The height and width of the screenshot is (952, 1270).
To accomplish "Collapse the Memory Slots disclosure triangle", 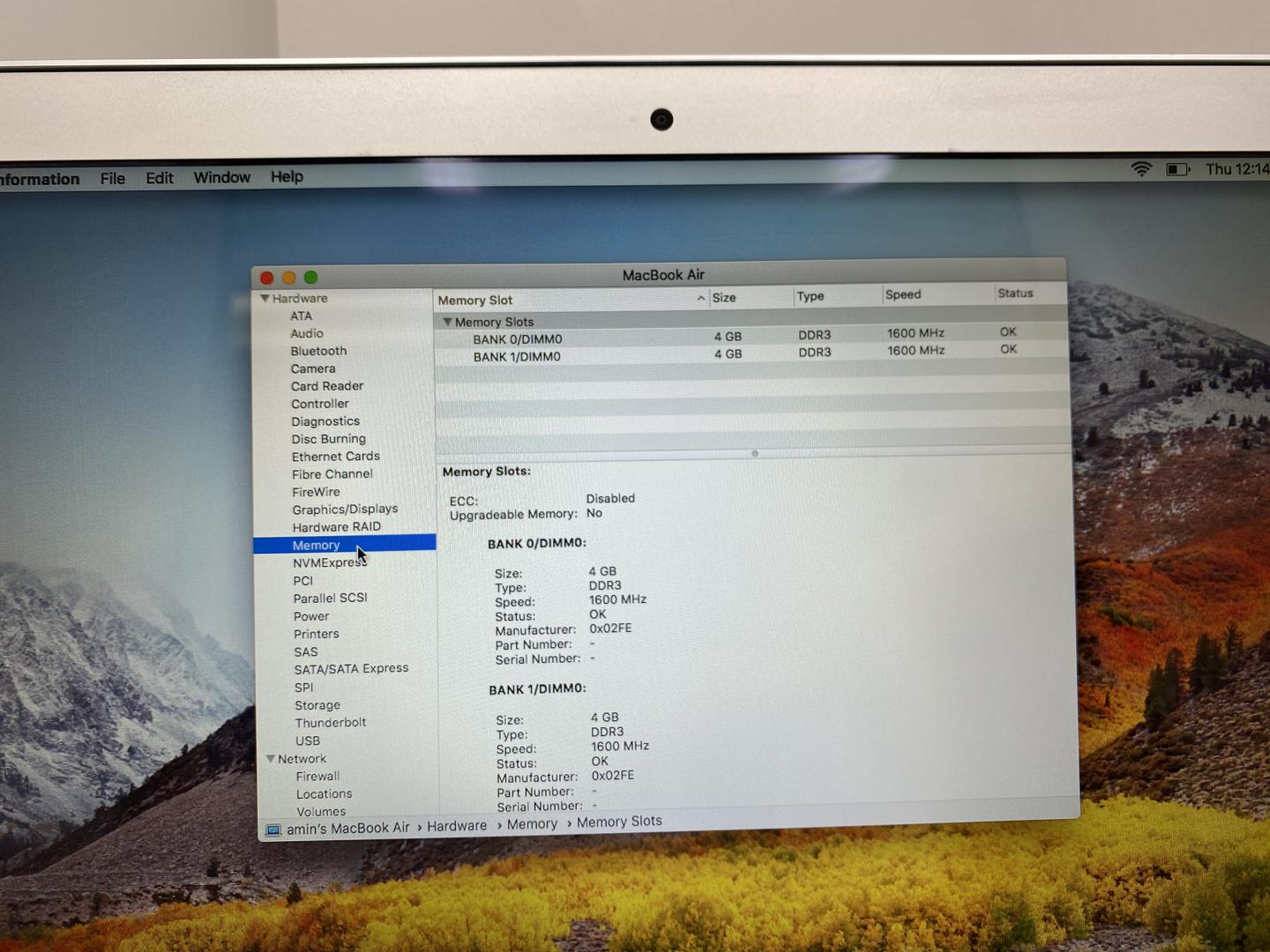I will click(448, 322).
